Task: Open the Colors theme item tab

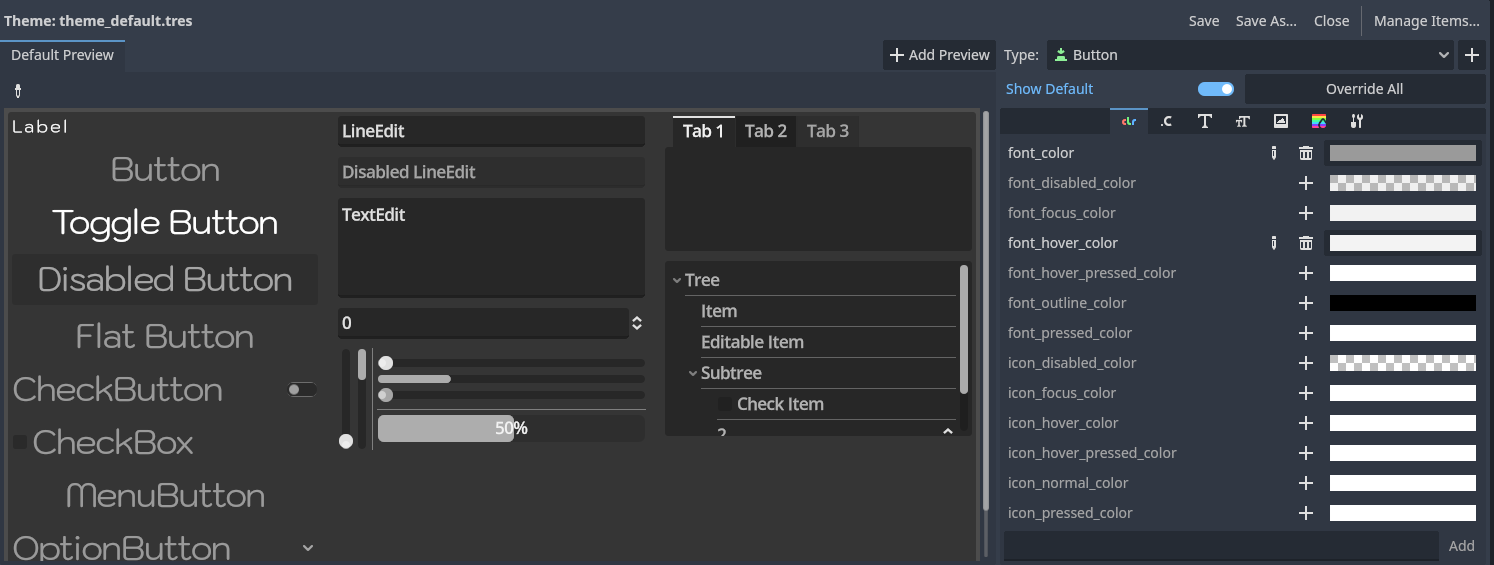Action: [x=1129, y=121]
